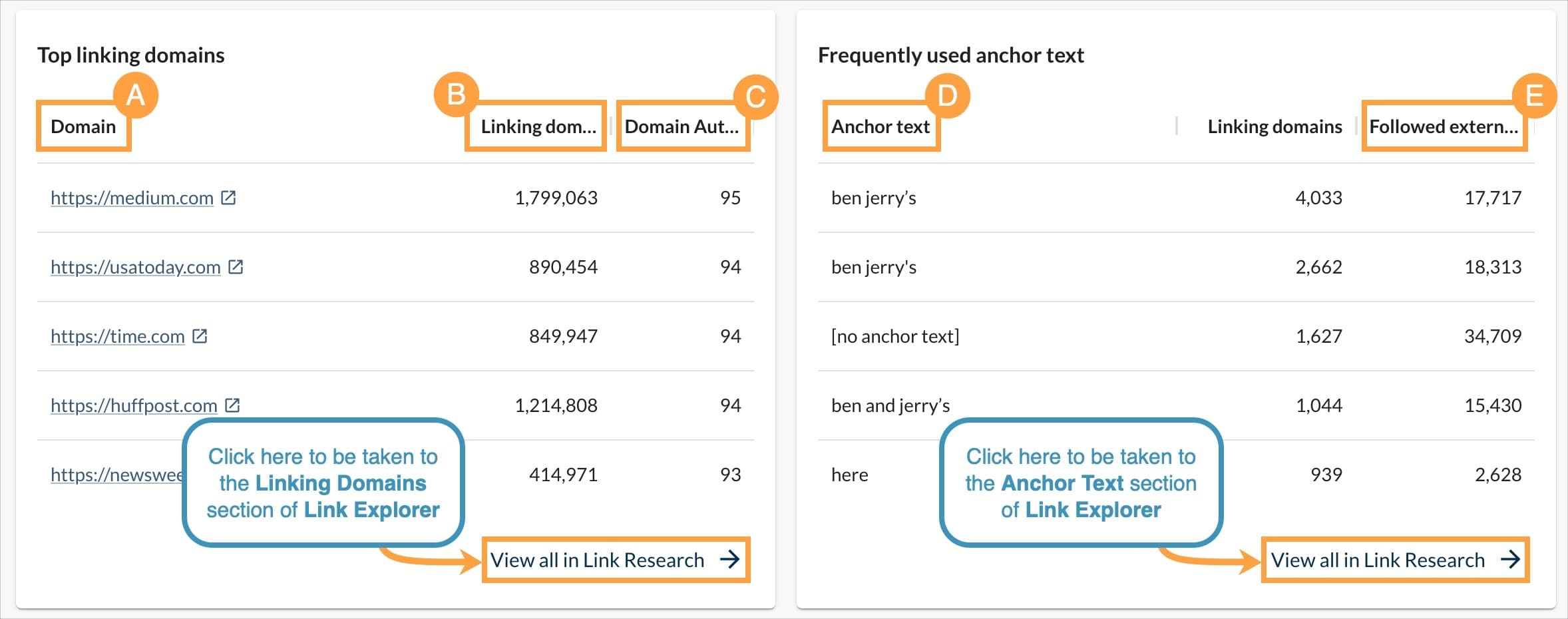
Task: Open huffpost.com via its external link icon
Action: (x=233, y=405)
